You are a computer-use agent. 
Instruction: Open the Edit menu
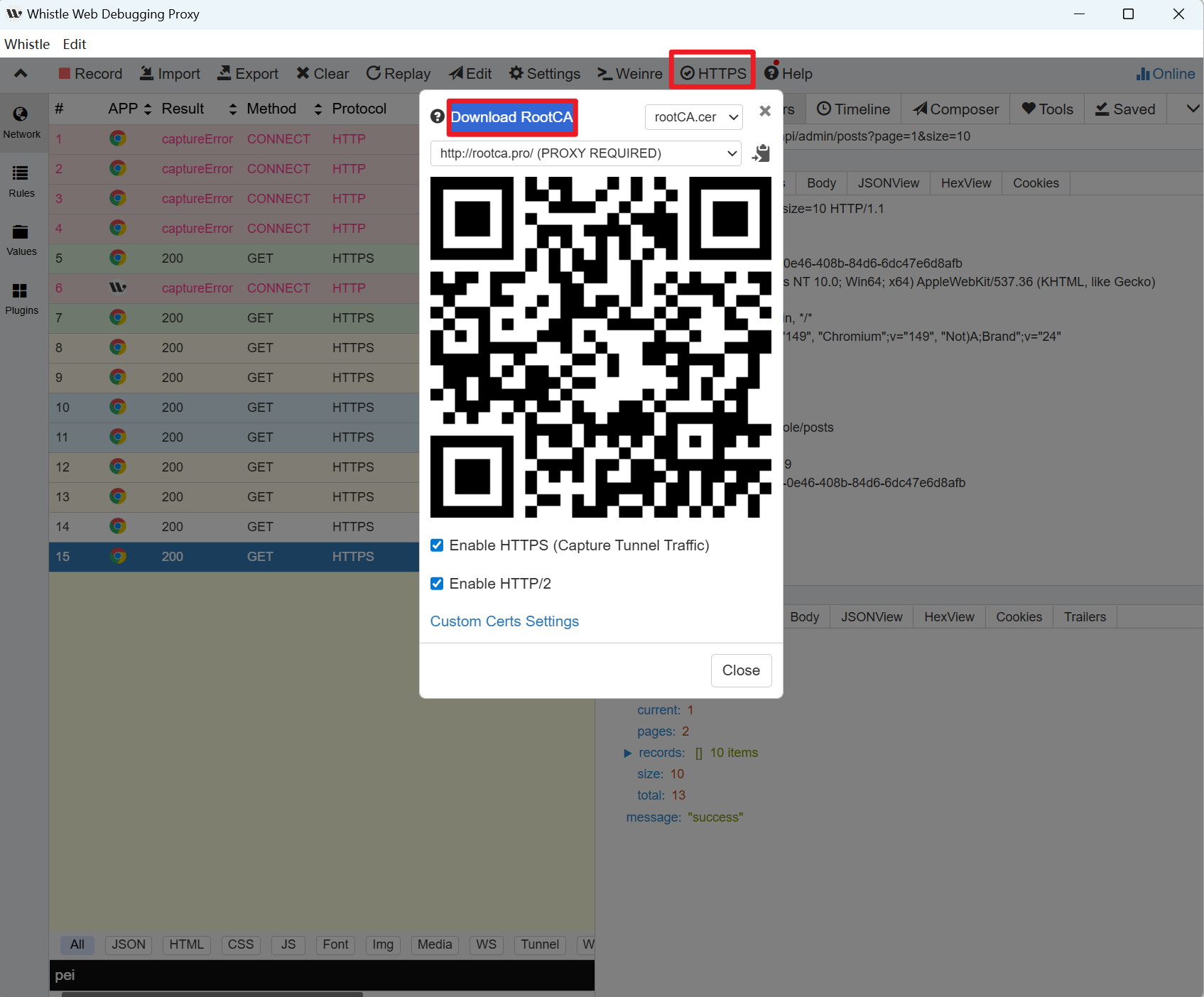[x=75, y=44]
